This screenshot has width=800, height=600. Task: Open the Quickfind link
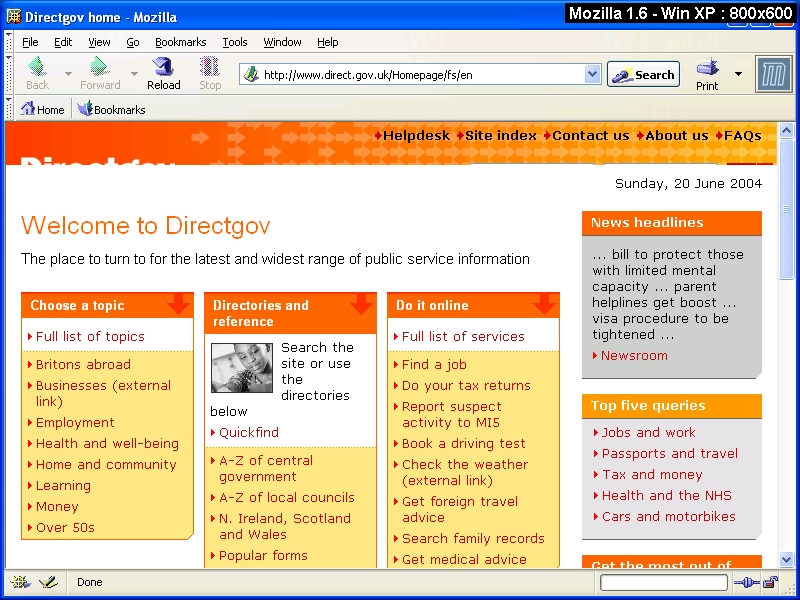pos(249,433)
